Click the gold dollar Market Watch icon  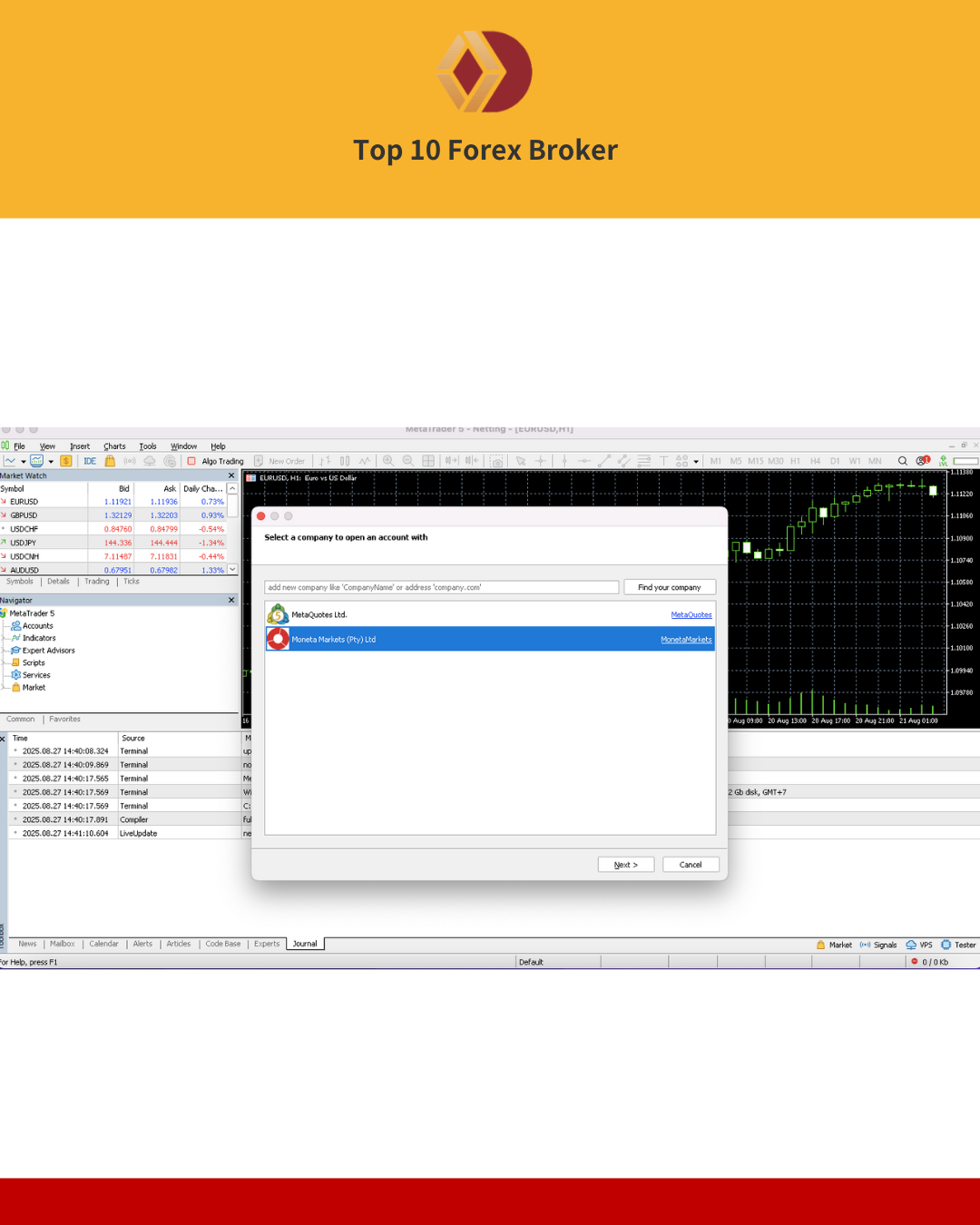pos(66,461)
